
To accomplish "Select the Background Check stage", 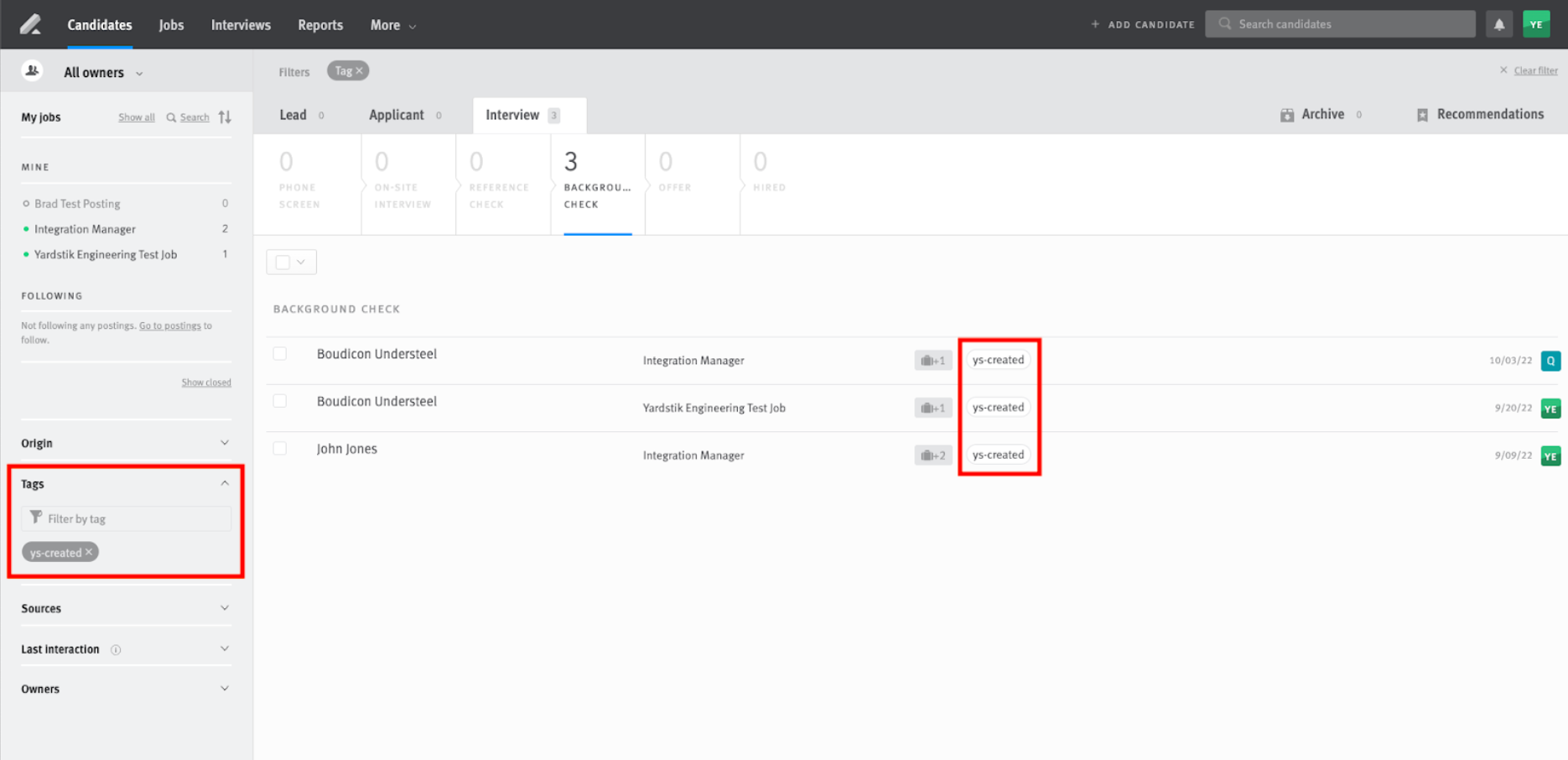I will (x=598, y=184).
